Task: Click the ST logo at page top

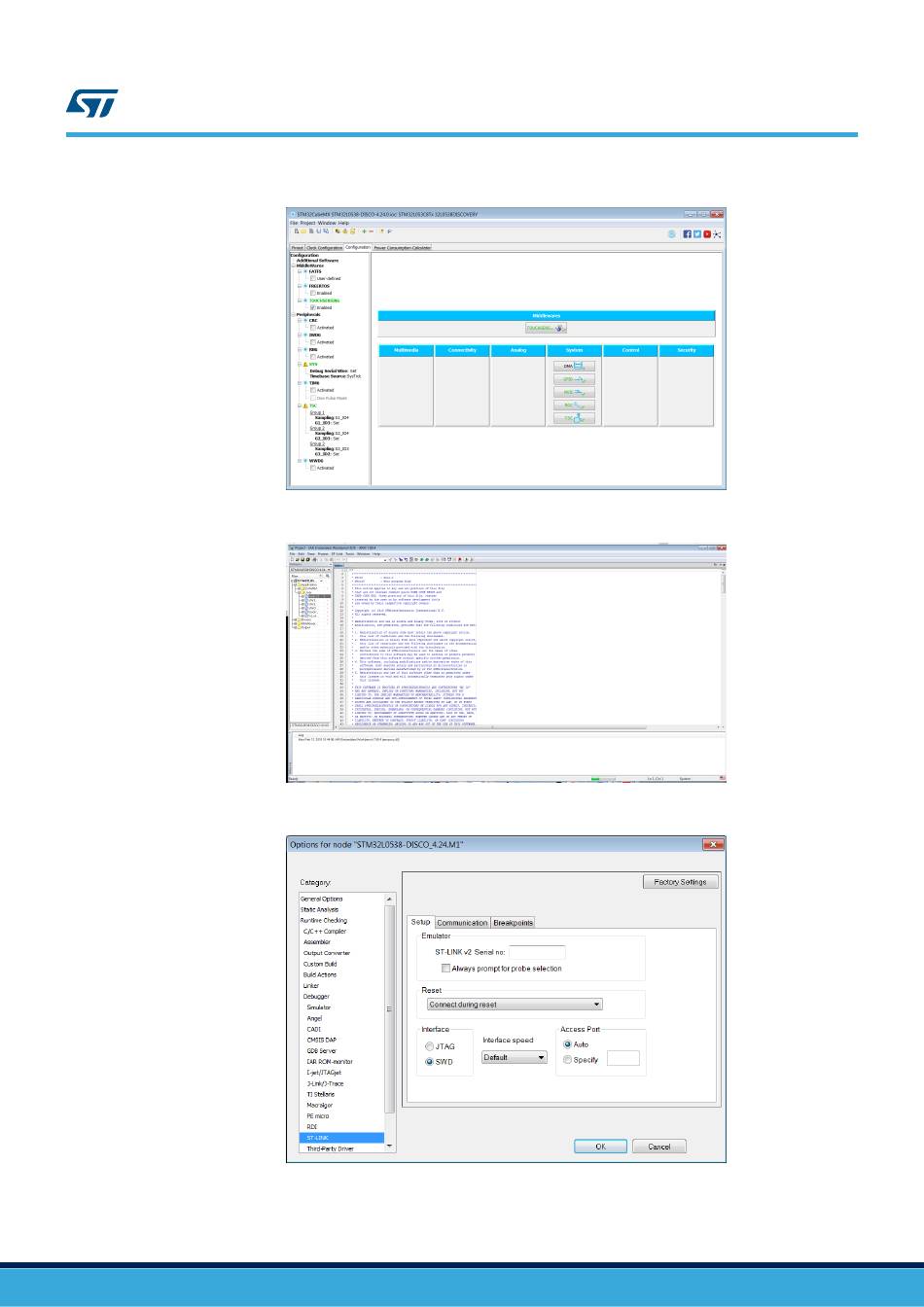Action: (x=91, y=103)
